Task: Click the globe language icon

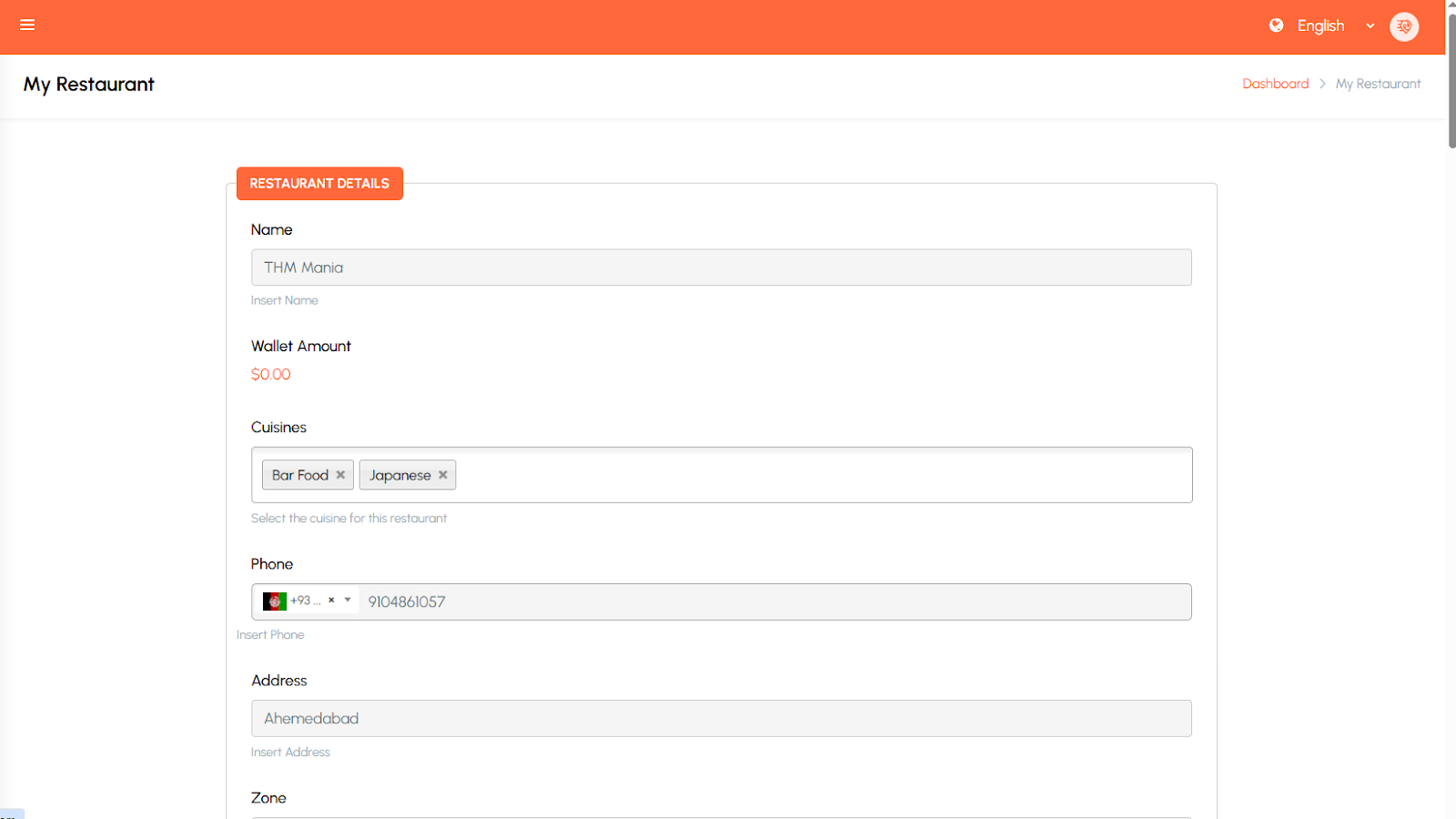Action: pos(1277,25)
